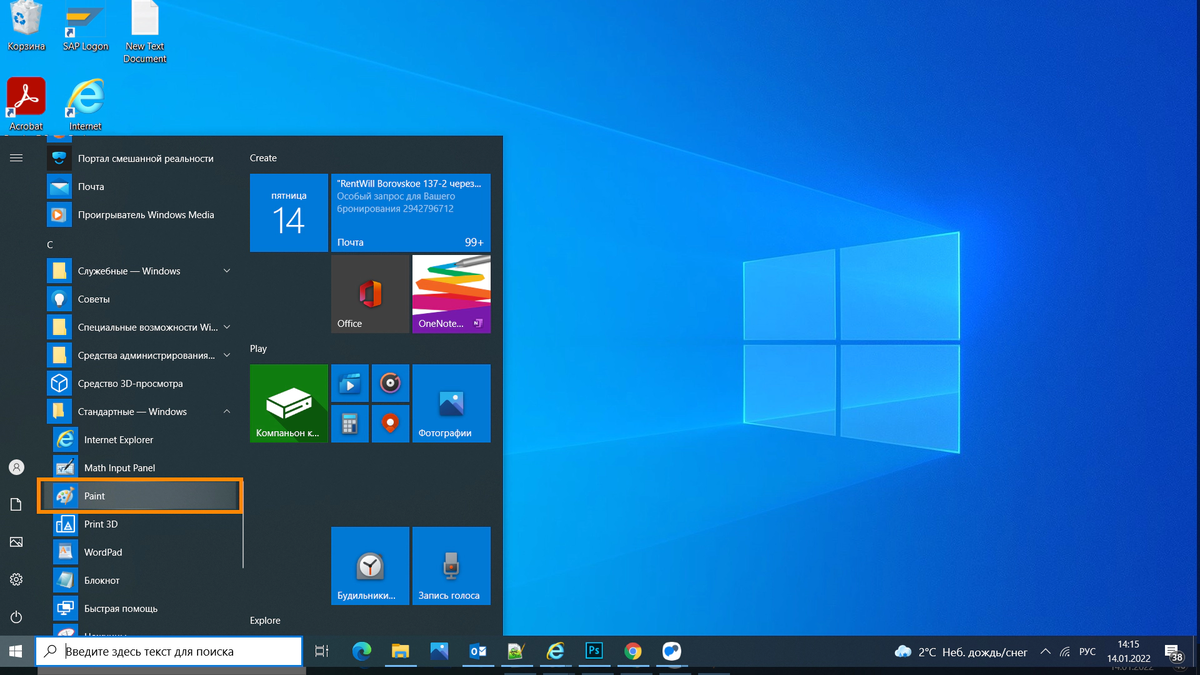Image resolution: width=1200 pixels, height=675 pixels.
Task: Open the Calculator small tile
Action: (x=350, y=424)
